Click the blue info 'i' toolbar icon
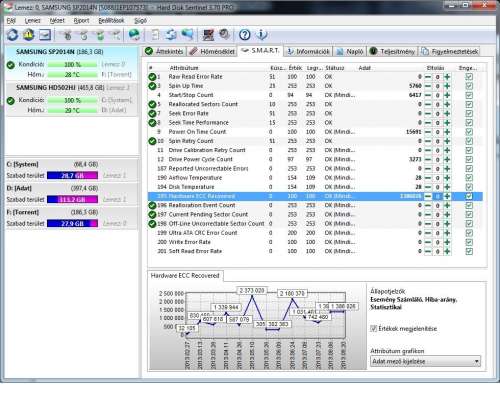Viewport: 500px width, 394px height. pos(262,35)
